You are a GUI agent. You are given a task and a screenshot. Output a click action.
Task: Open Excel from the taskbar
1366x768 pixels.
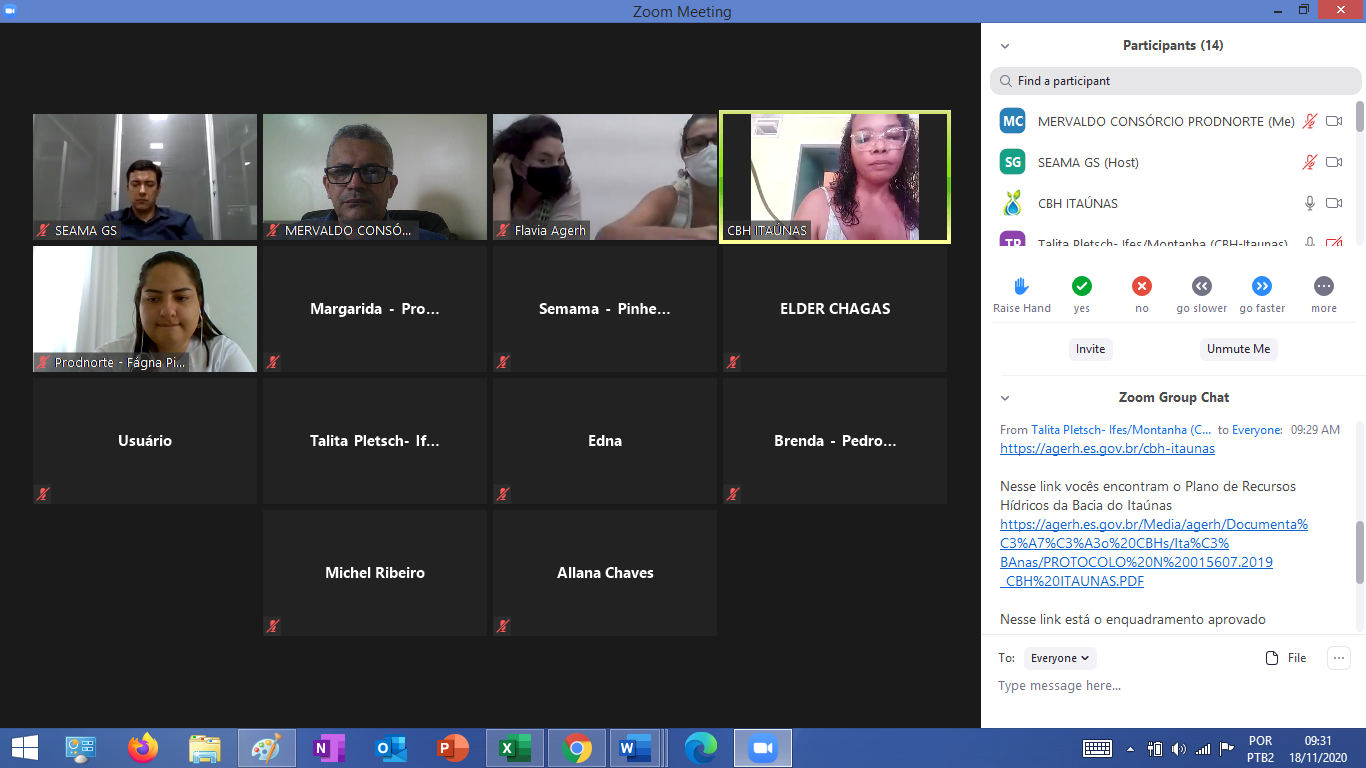click(x=515, y=748)
